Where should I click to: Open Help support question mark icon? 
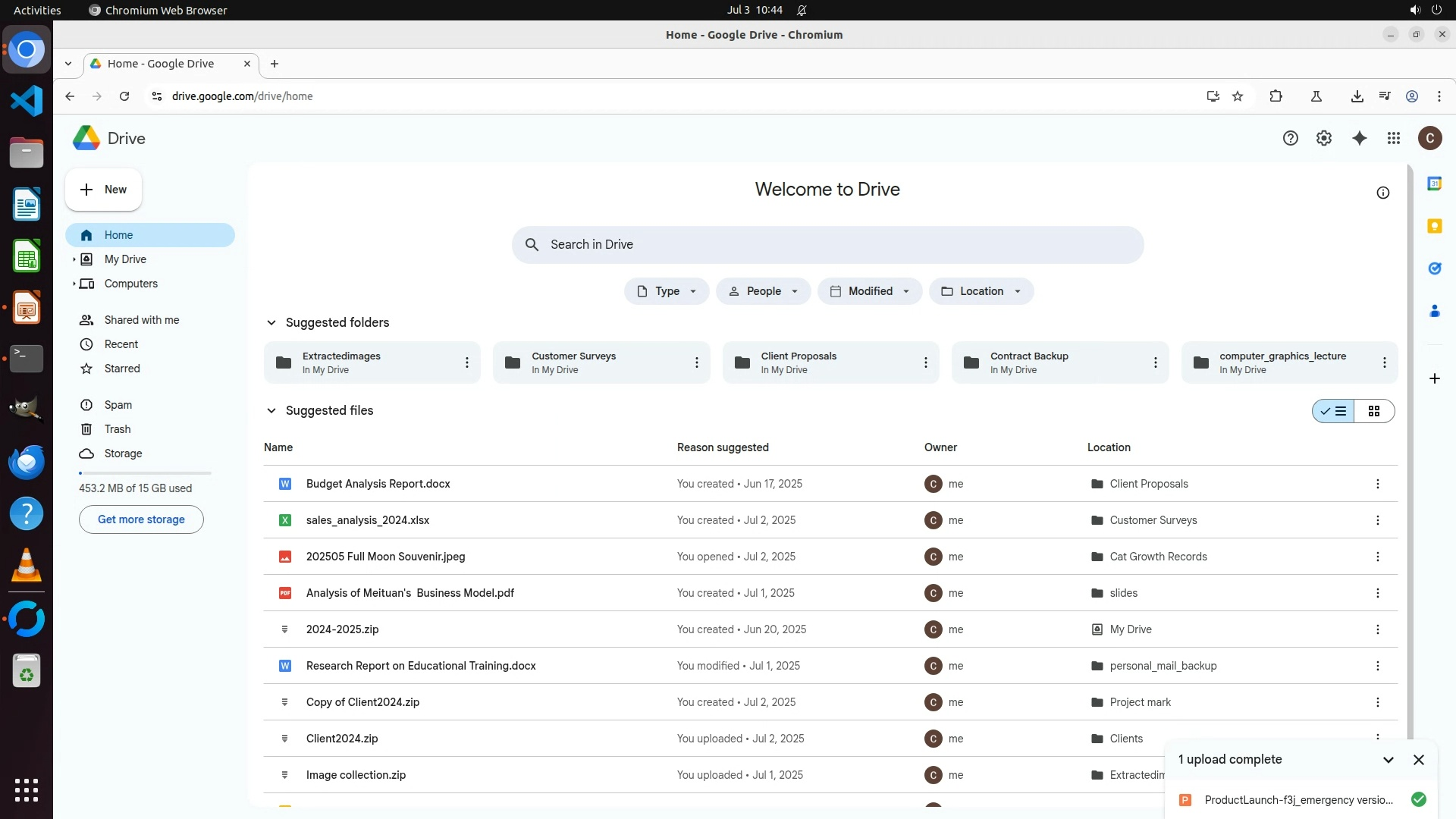click(1290, 138)
